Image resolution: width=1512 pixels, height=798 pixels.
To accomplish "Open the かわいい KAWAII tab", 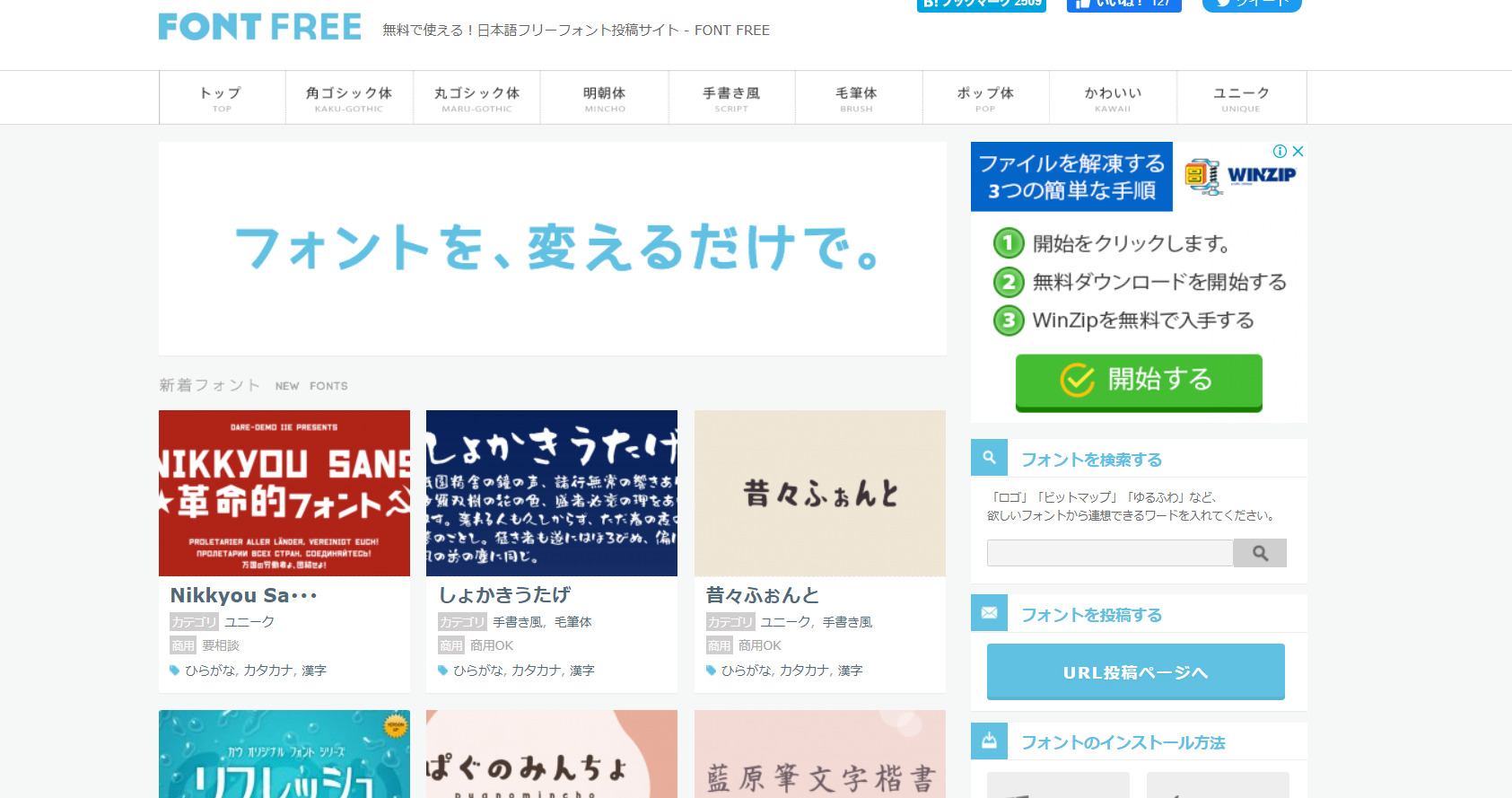I will pos(1113,98).
